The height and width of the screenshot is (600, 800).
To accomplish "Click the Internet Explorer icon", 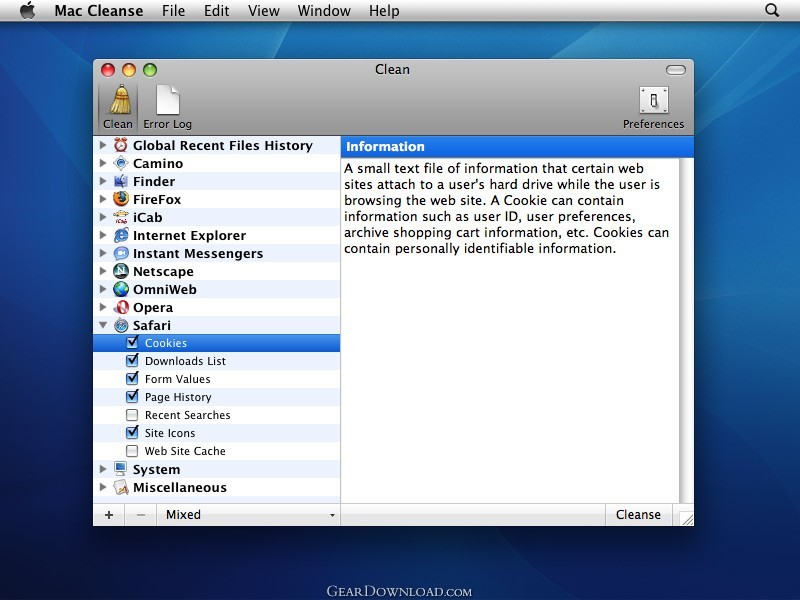I will tap(121, 235).
